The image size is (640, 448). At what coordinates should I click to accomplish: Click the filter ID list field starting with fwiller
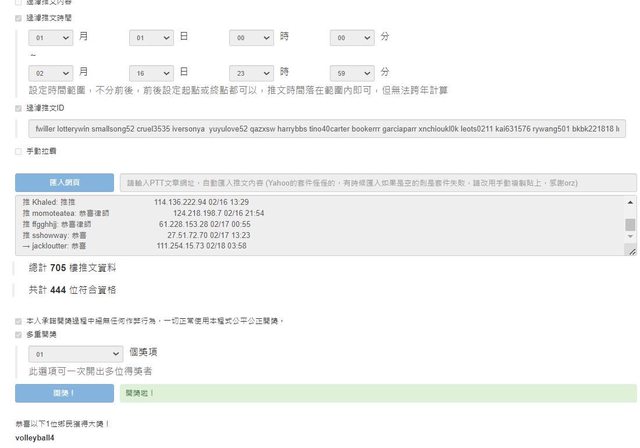tap(326, 129)
